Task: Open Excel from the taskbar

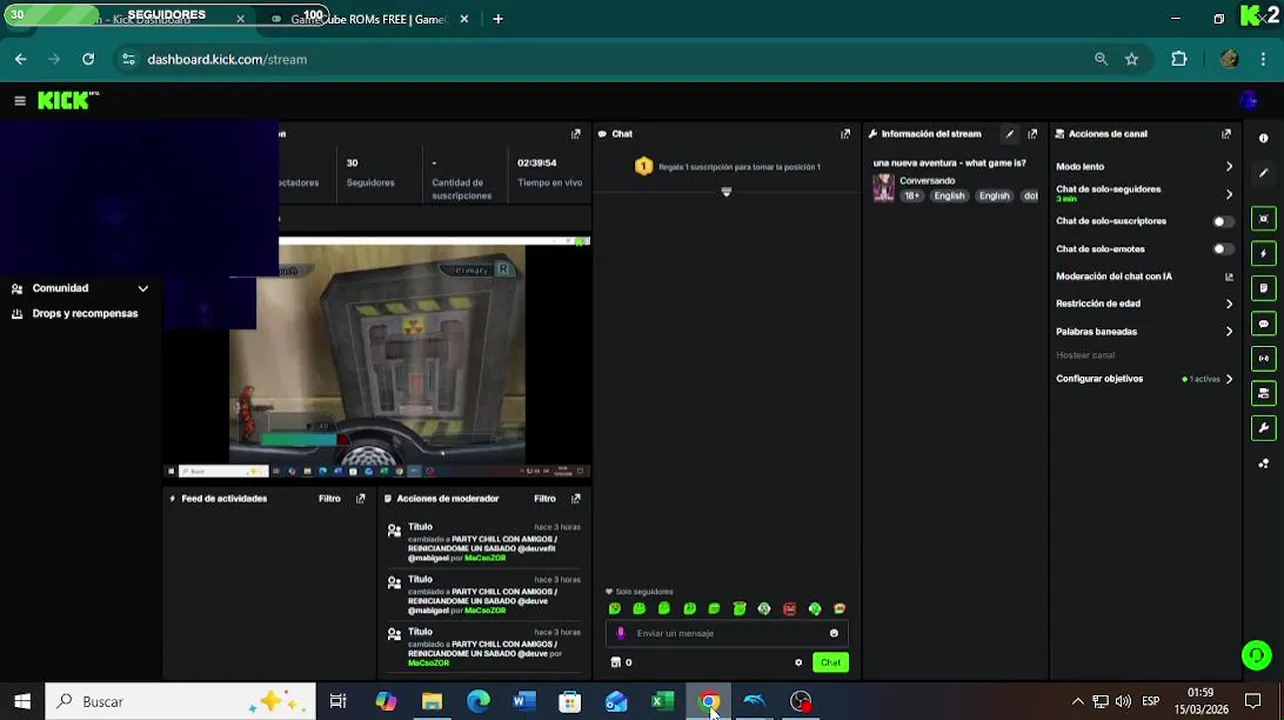Action: [662, 702]
